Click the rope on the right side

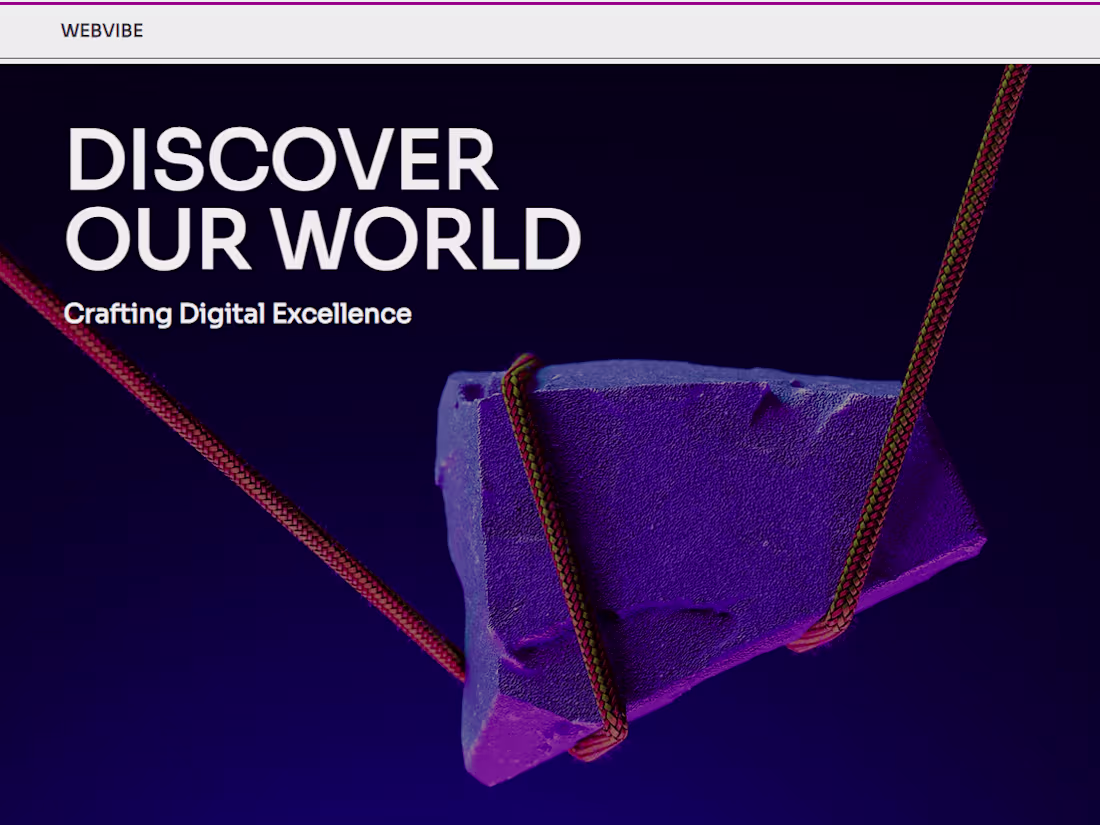click(960, 250)
